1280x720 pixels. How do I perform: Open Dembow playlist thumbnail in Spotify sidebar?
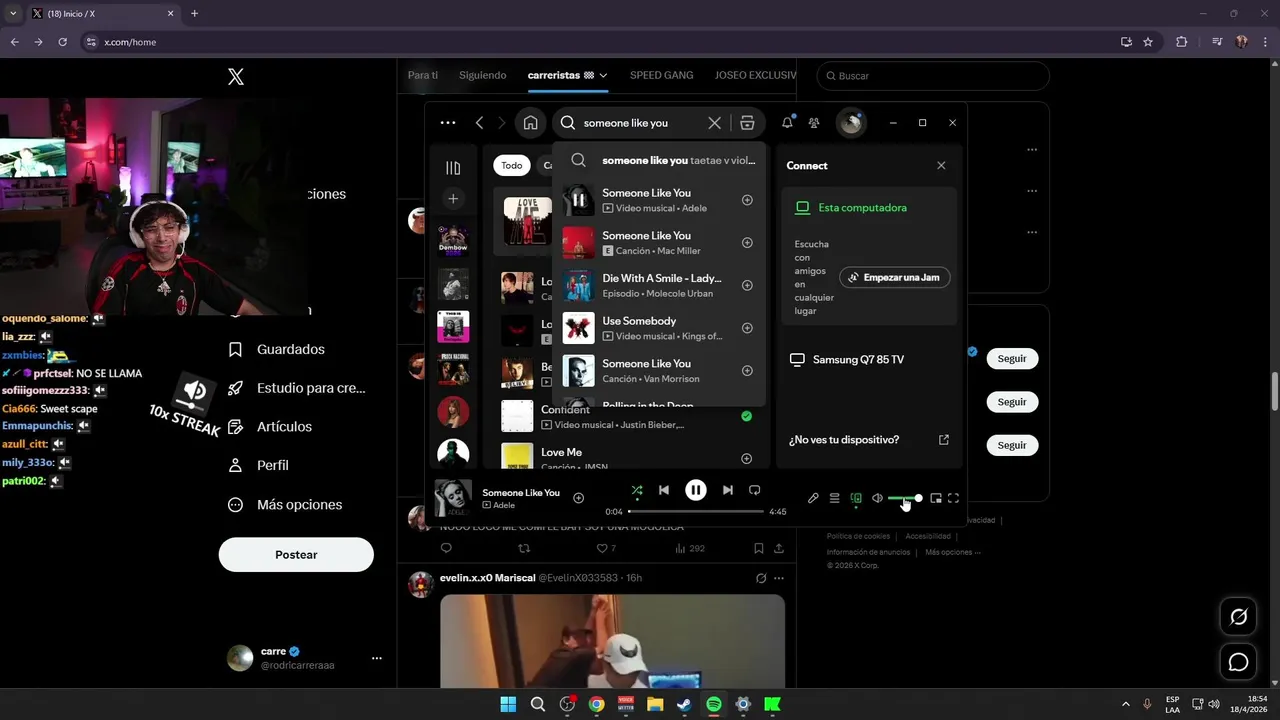453,241
